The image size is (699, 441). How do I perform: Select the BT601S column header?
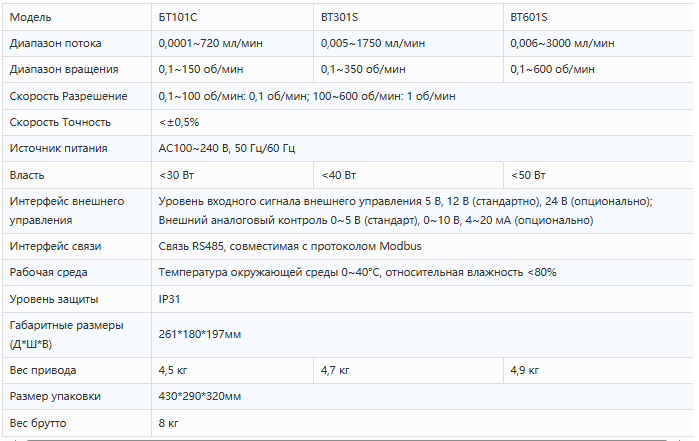[x=600, y=17]
